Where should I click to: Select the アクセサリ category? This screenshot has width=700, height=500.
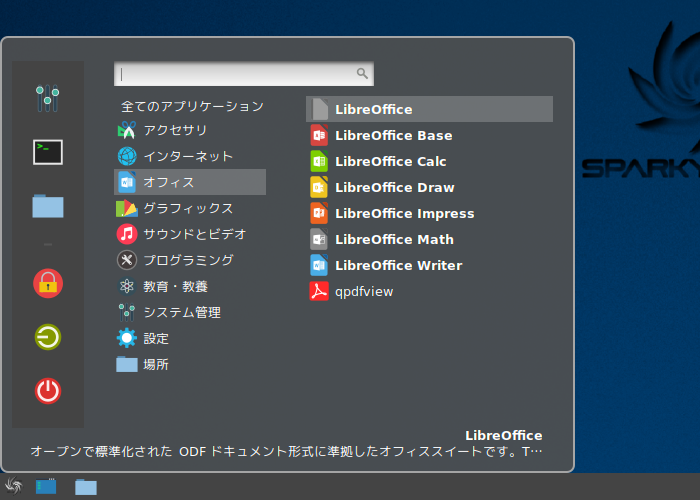190,130
